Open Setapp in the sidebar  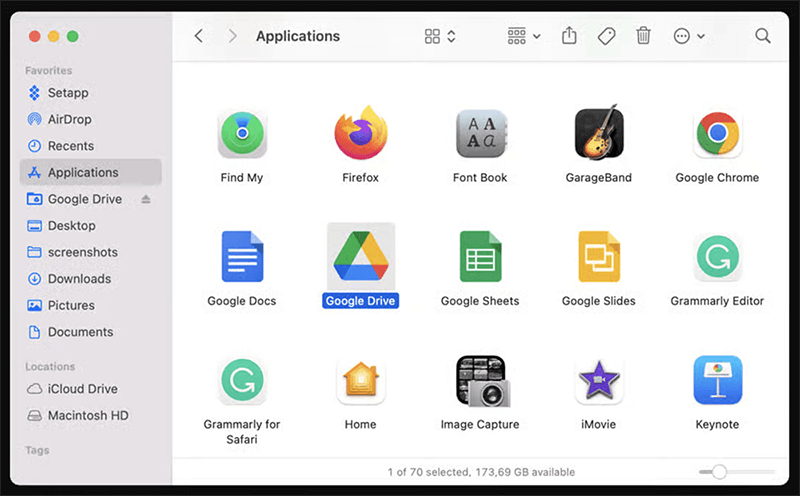pos(91,93)
